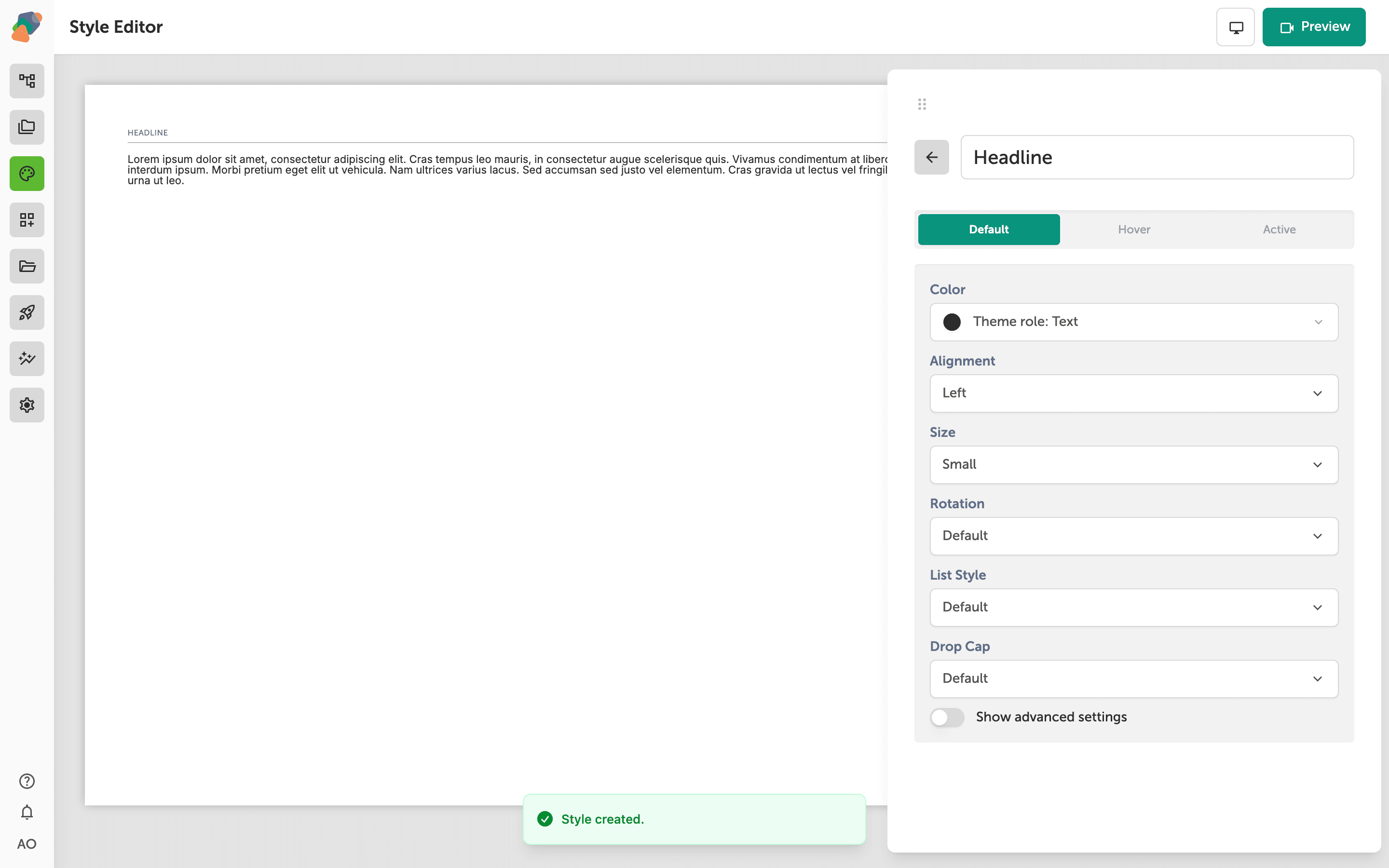
Task: Edit the Headline style name field
Action: point(1157,157)
